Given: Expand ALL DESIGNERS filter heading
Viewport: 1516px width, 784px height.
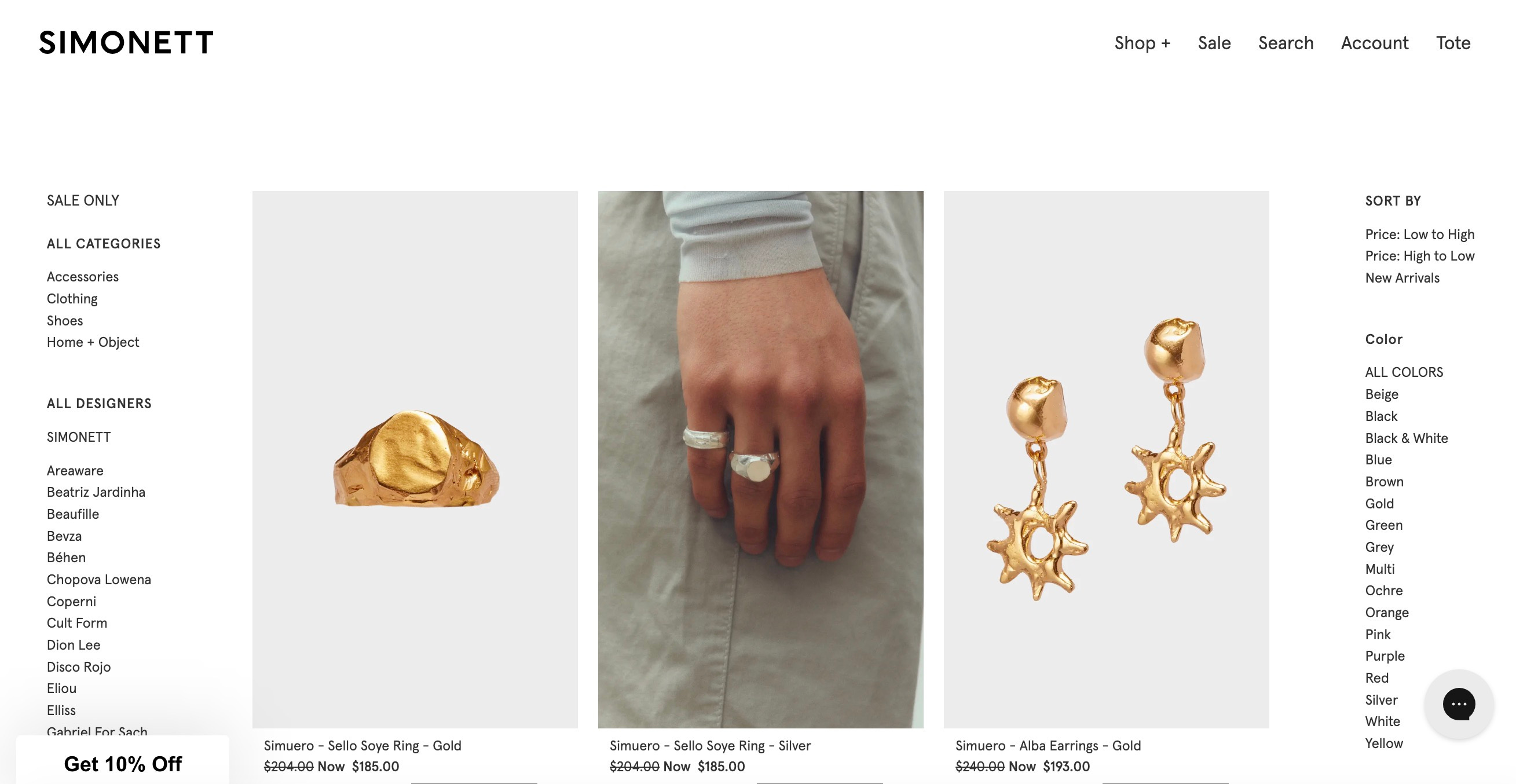Looking at the screenshot, I should click(99, 404).
